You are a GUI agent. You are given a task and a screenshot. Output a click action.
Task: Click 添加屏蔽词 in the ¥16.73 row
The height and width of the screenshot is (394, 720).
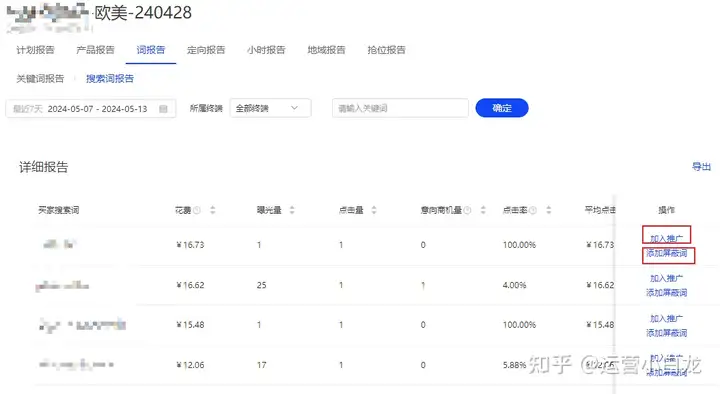[x=667, y=253]
